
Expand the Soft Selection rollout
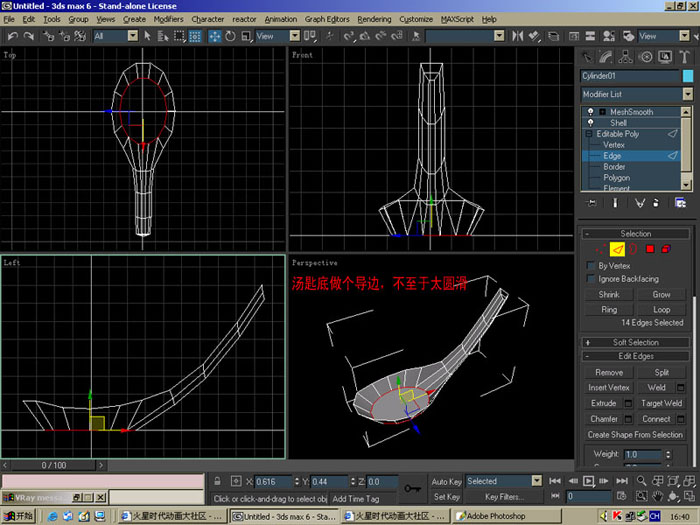coord(636,342)
